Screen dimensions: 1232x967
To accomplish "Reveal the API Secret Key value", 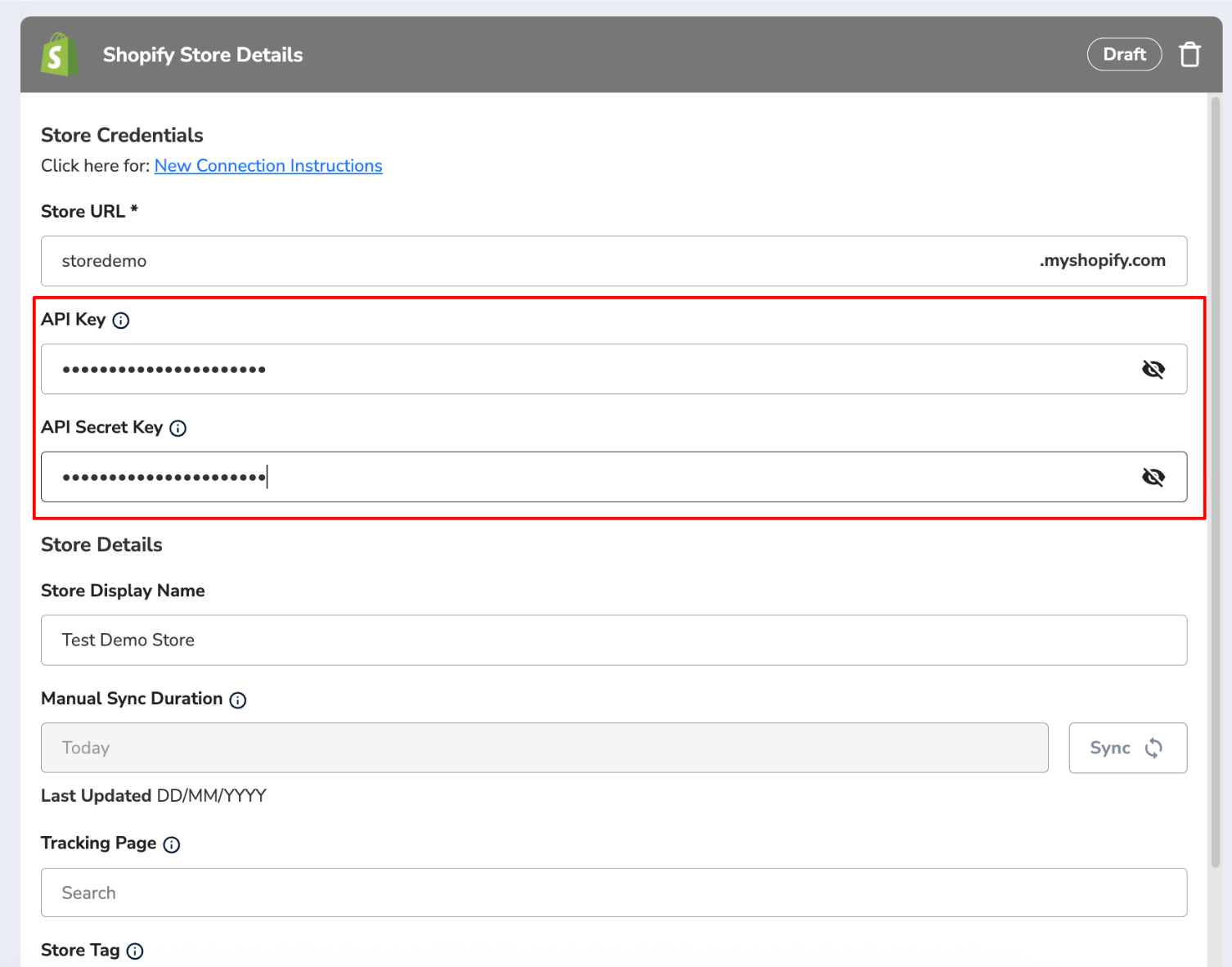I will (x=1153, y=477).
